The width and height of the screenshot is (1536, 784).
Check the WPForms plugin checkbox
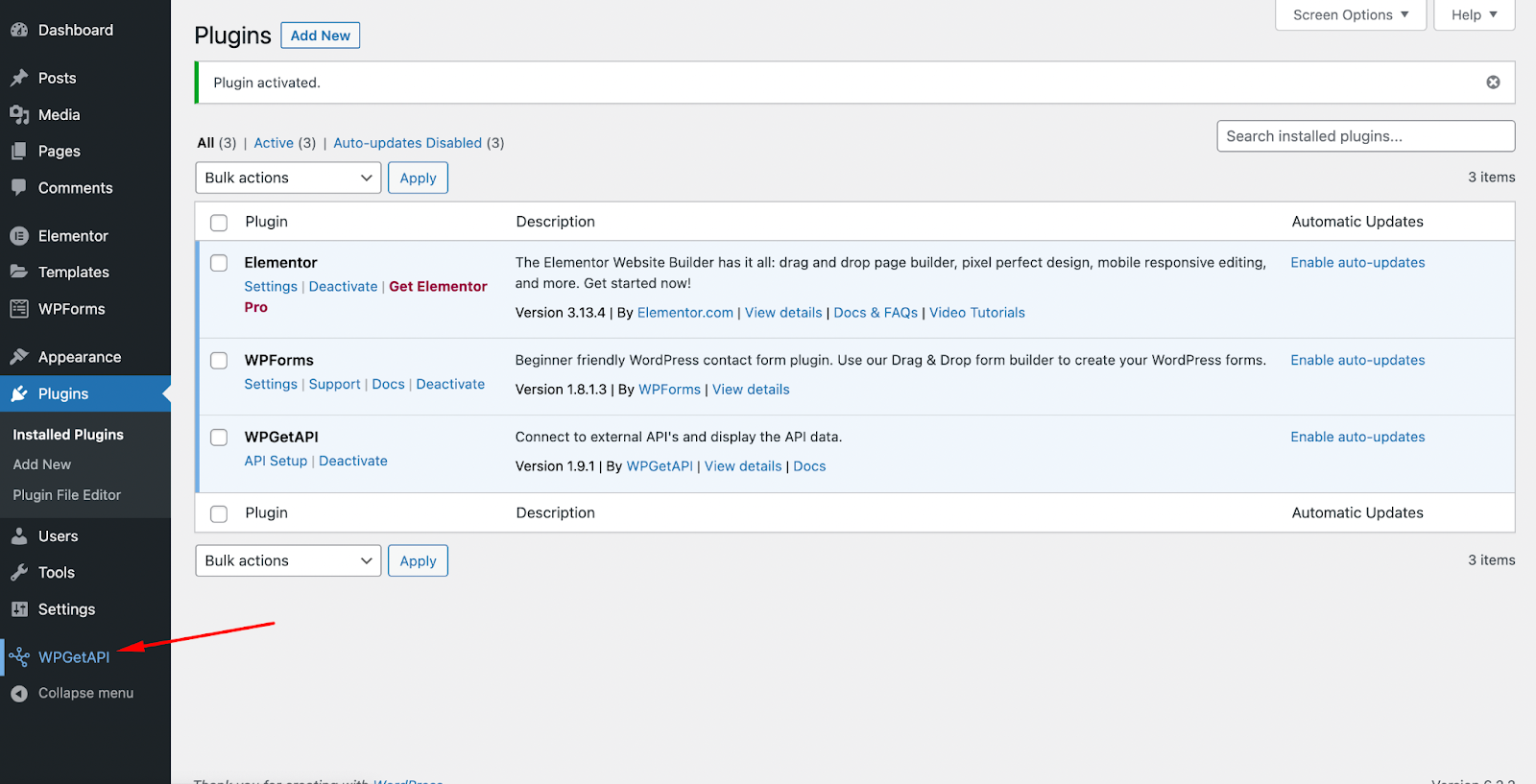click(x=219, y=361)
